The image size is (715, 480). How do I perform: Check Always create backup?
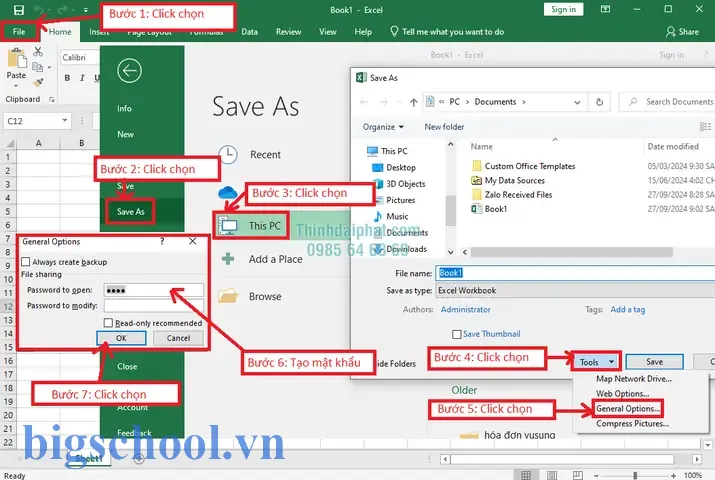(26, 262)
